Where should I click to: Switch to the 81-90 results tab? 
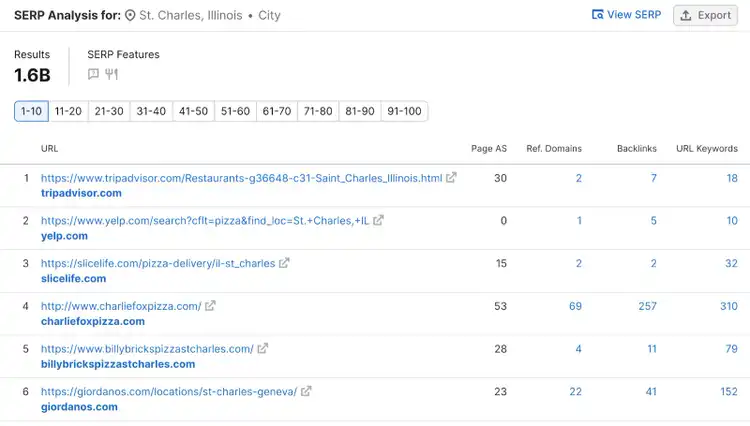coord(360,111)
